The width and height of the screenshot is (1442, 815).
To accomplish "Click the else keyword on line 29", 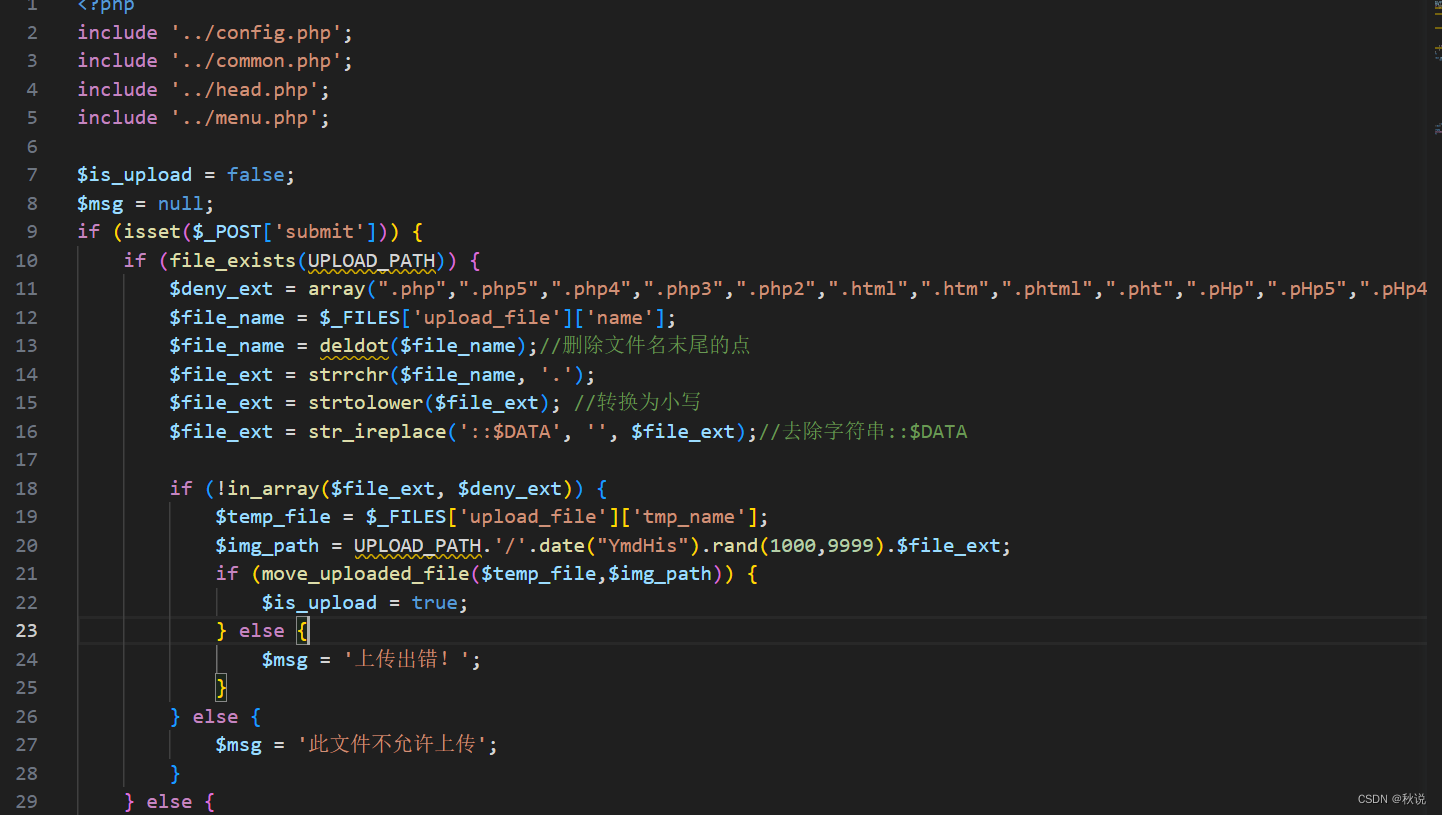I will click(170, 802).
